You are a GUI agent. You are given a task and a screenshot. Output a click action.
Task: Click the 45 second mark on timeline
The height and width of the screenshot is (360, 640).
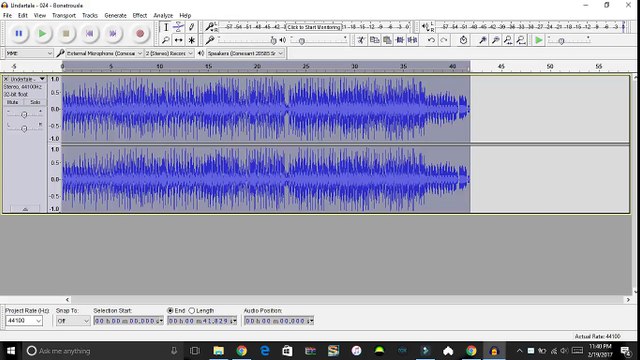coord(501,66)
